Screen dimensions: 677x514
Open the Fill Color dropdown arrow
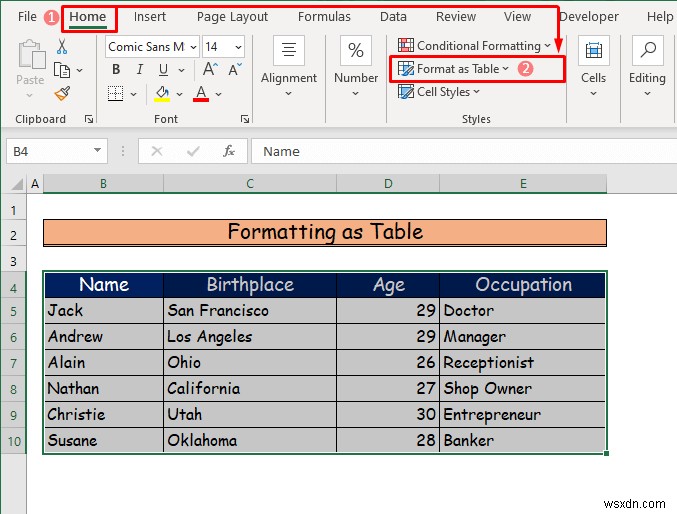[179, 94]
